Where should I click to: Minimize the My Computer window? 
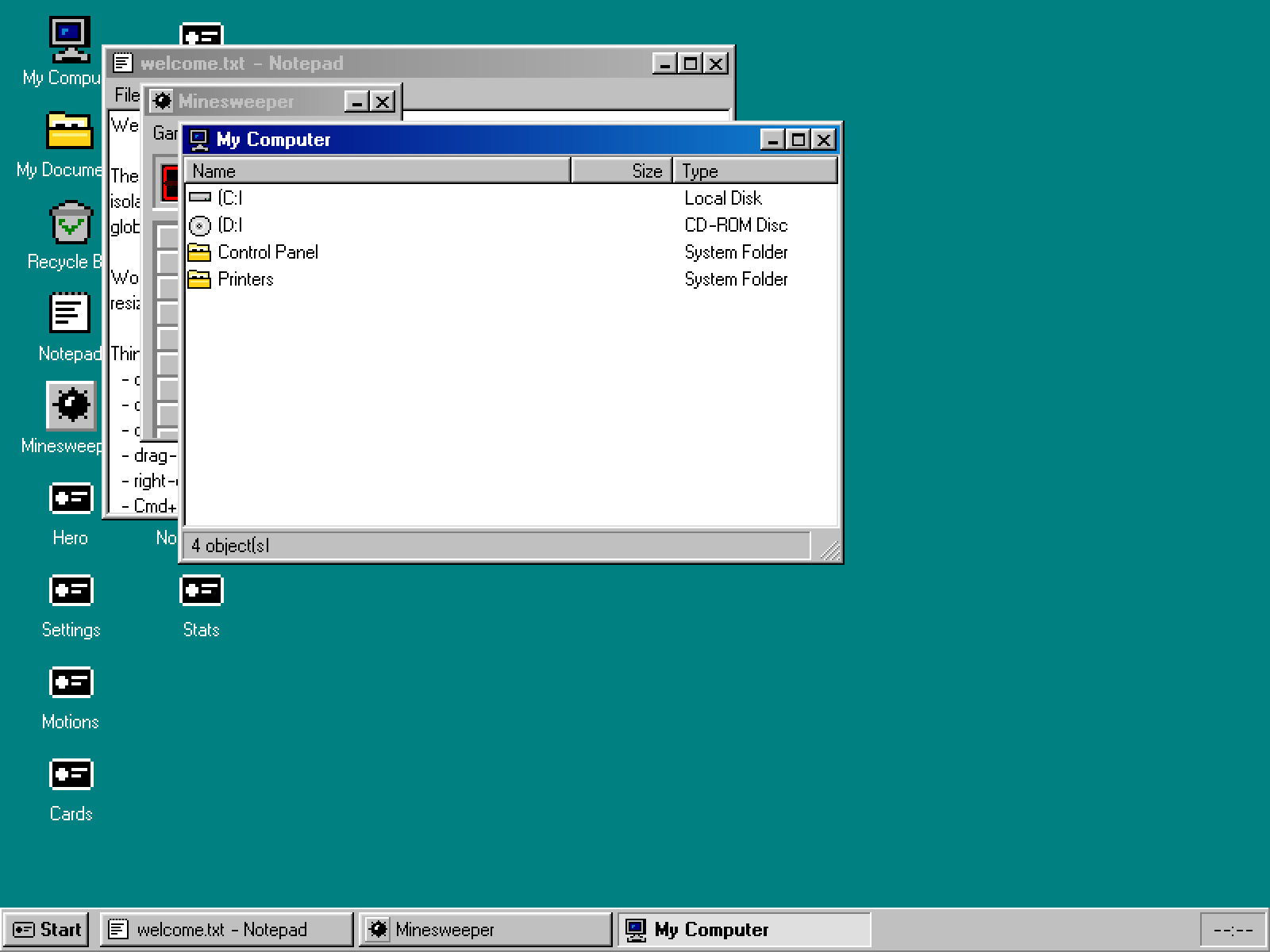coord(772,140)
